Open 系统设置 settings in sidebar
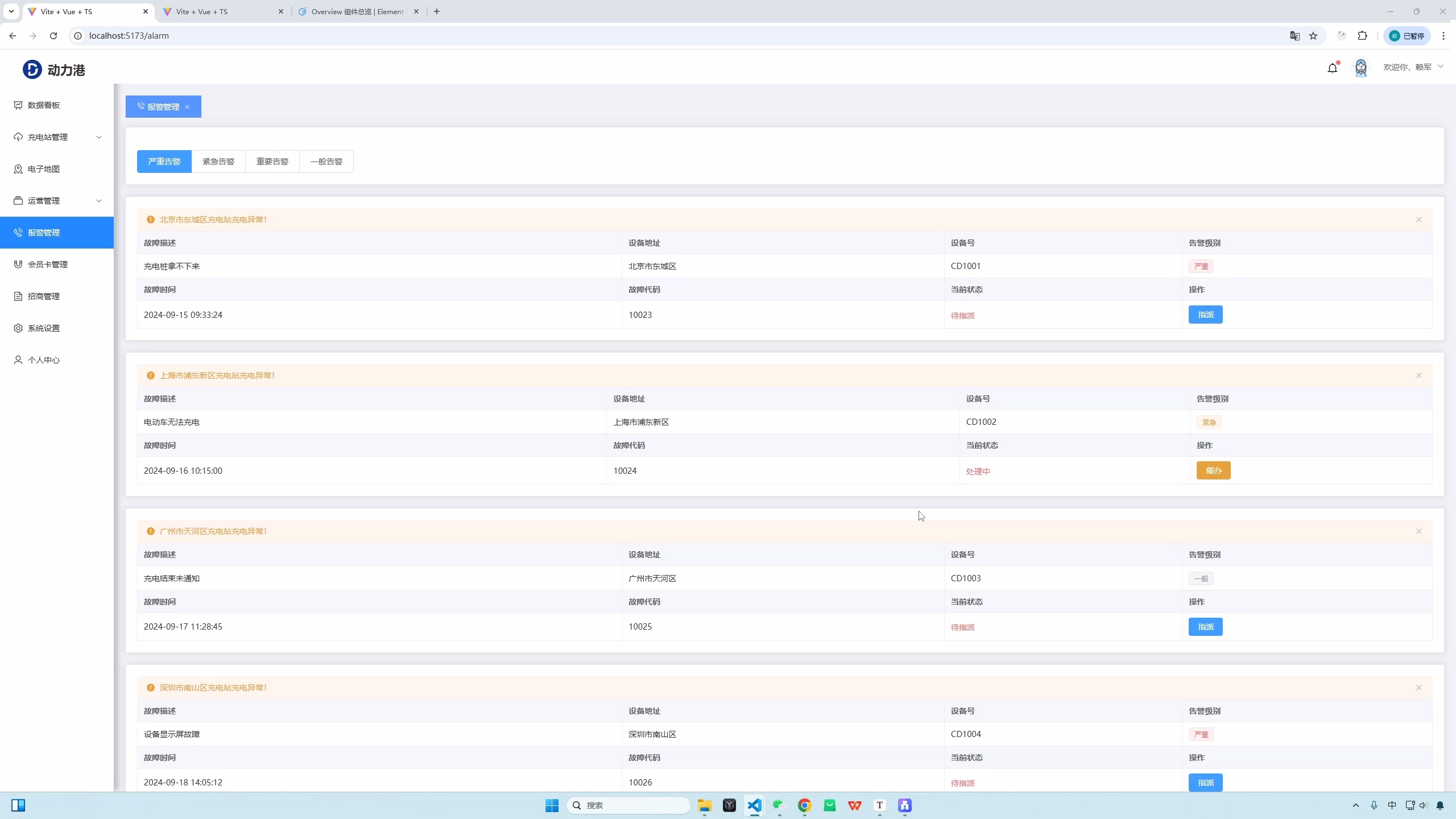1456x819 pixels. tap(44, 328)
